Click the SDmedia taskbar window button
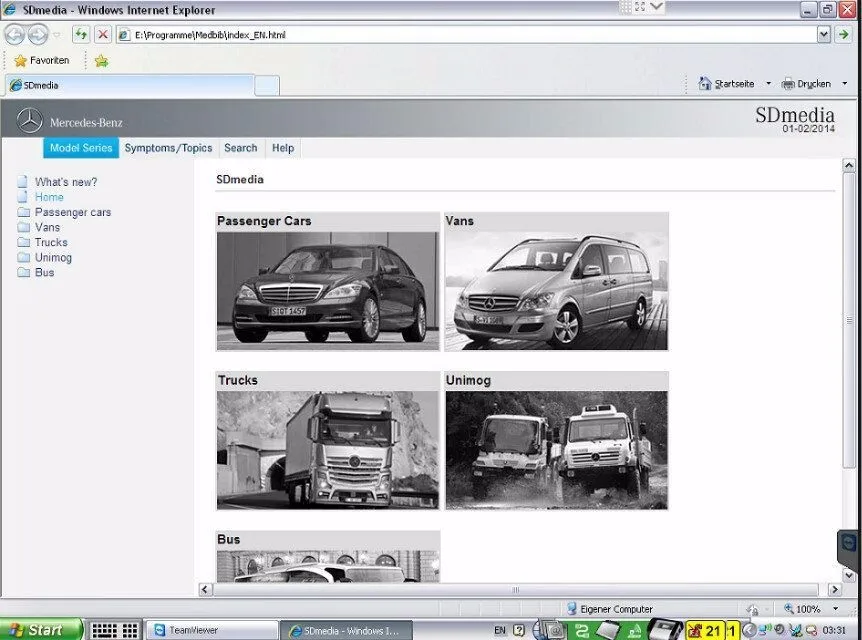The height and width of the screenshot is (640, 862). [x=346, y=631]
